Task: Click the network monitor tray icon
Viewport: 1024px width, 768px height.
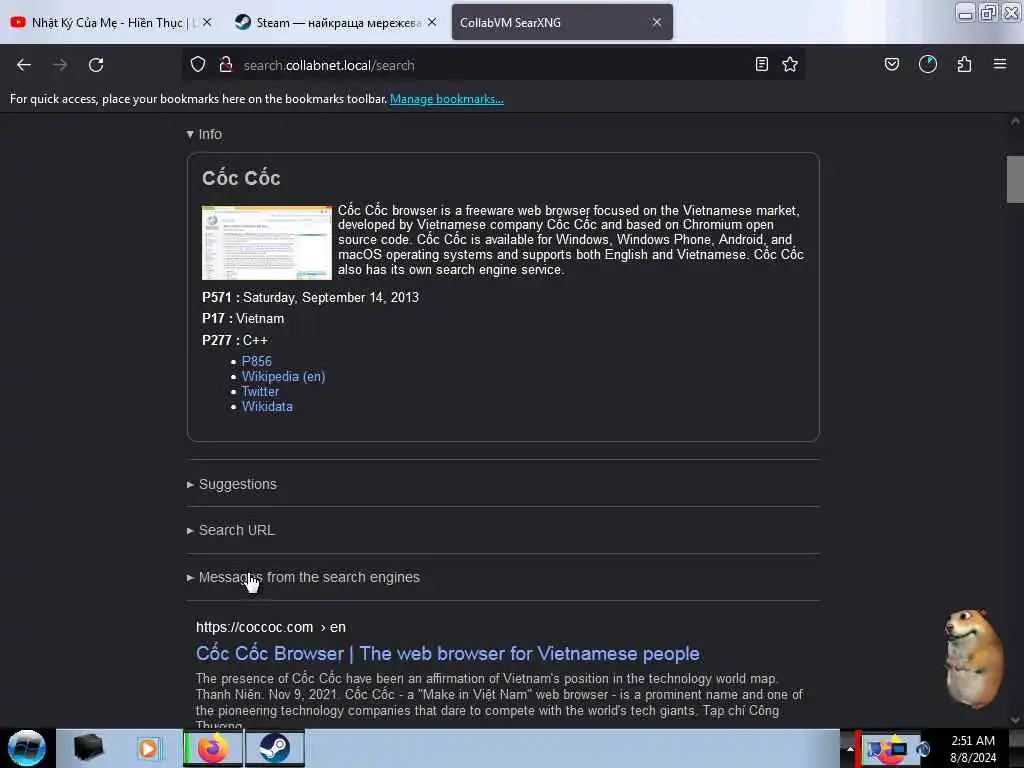Action: (899, 749)
